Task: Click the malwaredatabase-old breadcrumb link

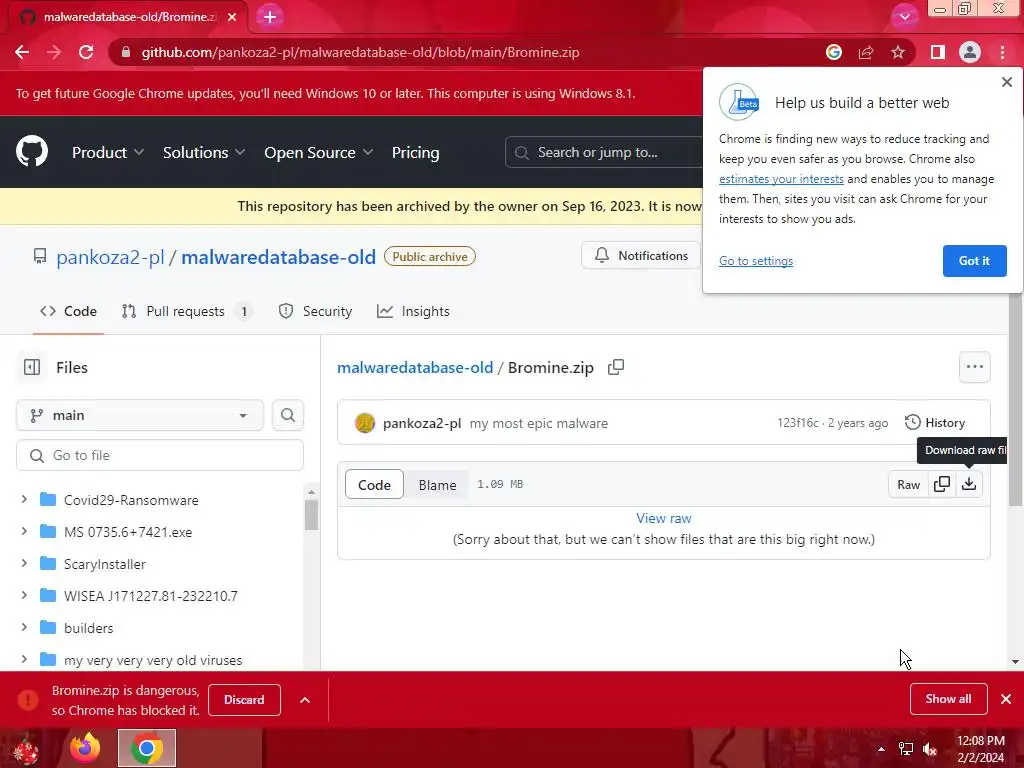Action: [415, 367]
